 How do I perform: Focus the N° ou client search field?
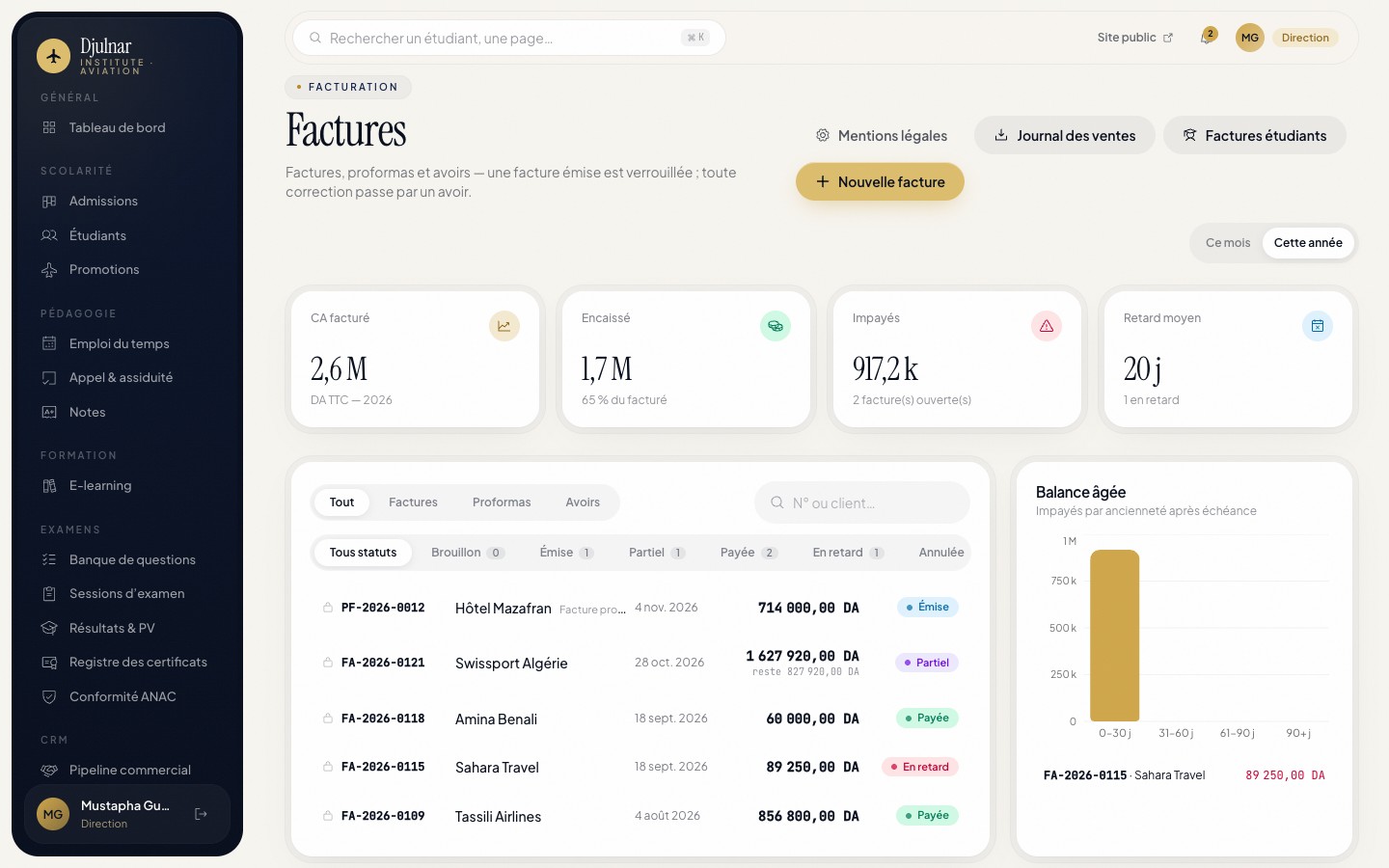pos(862,502)
